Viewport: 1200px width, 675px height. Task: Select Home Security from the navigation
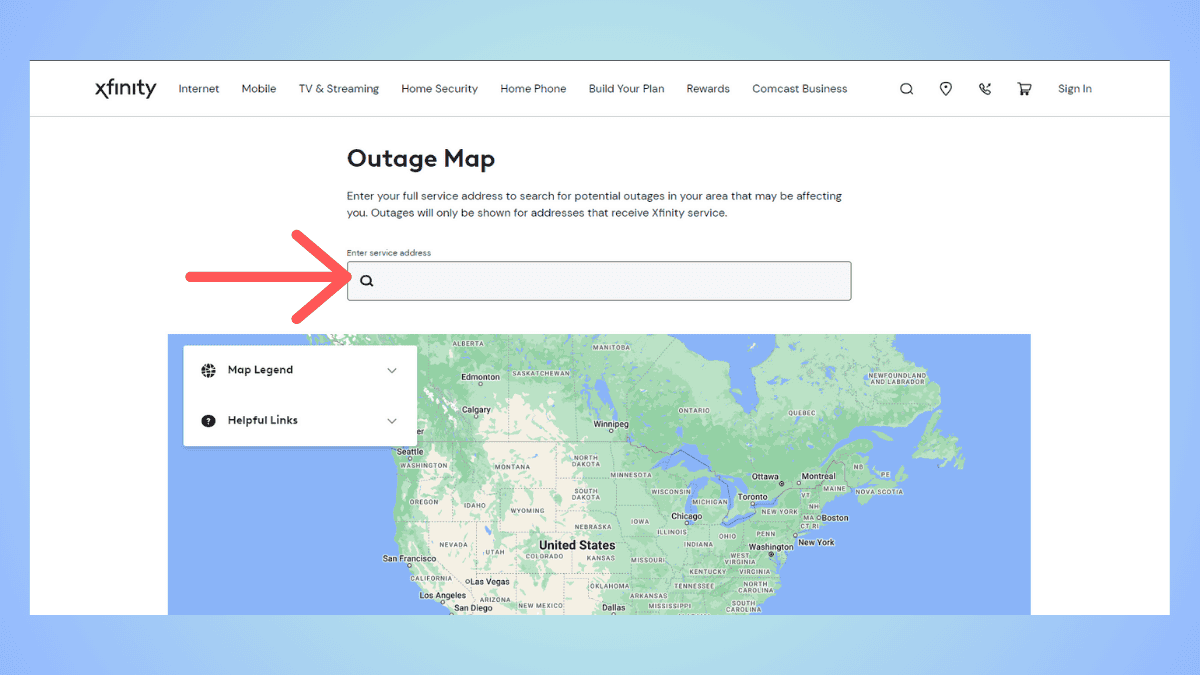tap(439, 88)
